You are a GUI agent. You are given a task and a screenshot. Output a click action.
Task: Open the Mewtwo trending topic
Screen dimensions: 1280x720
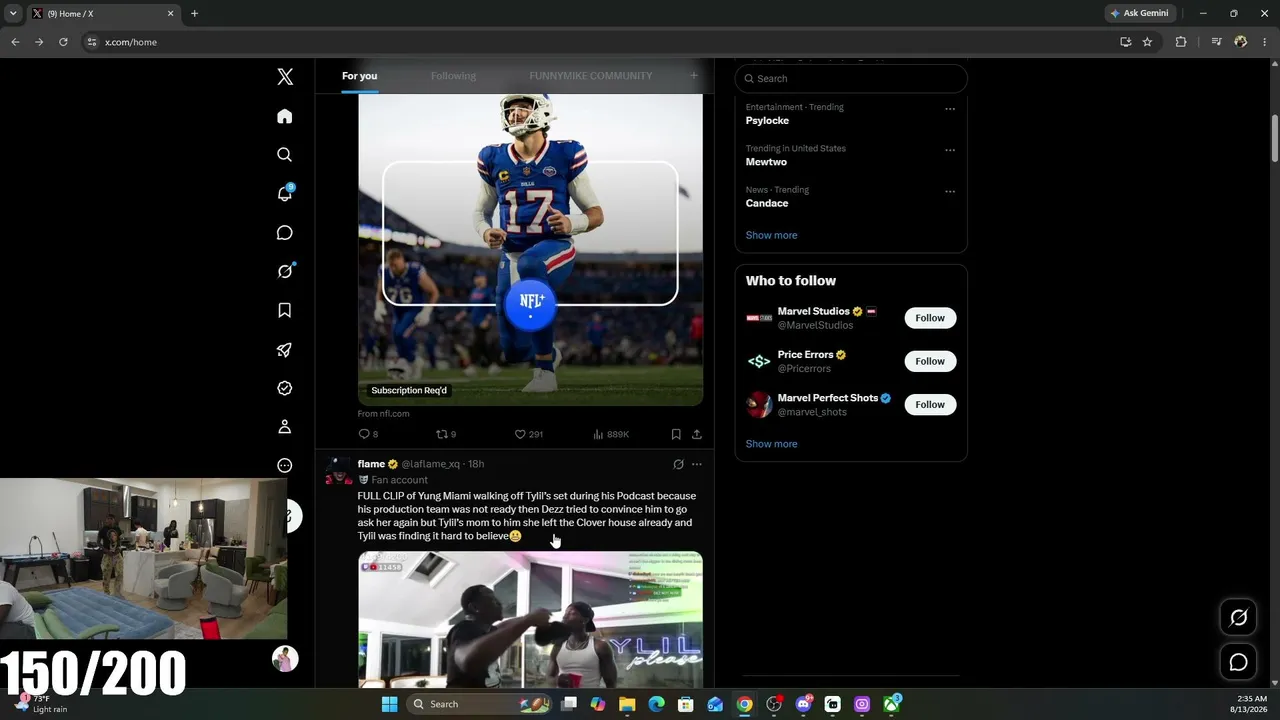[x=766, y=162]
